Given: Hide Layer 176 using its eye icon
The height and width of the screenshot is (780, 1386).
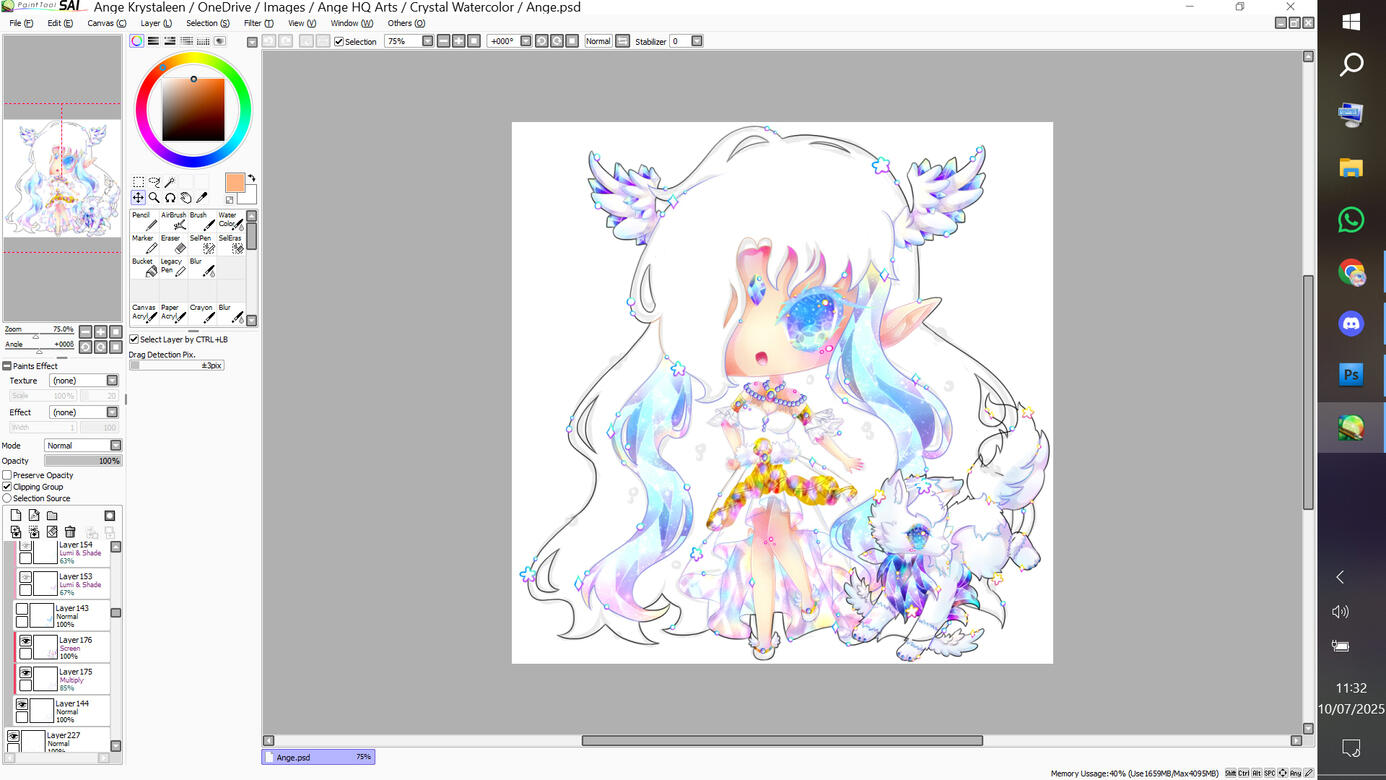Looking at the screenshot, I should [26, 641].
